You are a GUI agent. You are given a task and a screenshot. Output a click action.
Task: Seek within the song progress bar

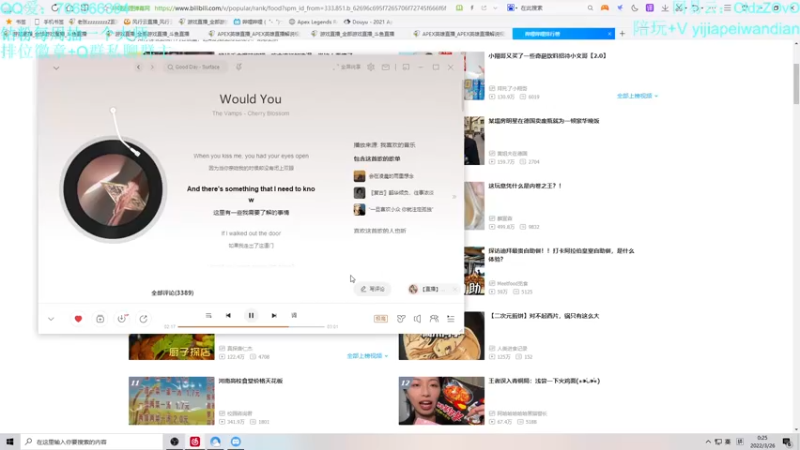(251, 326)
